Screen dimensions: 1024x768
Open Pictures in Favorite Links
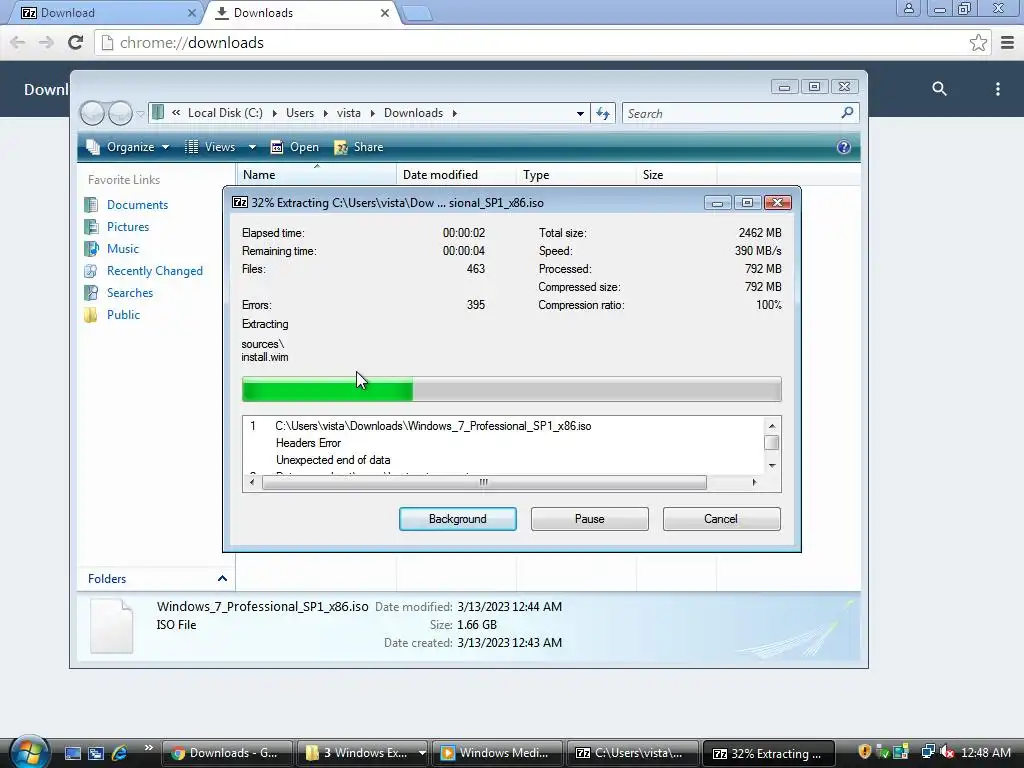click(x=128, y=227)
